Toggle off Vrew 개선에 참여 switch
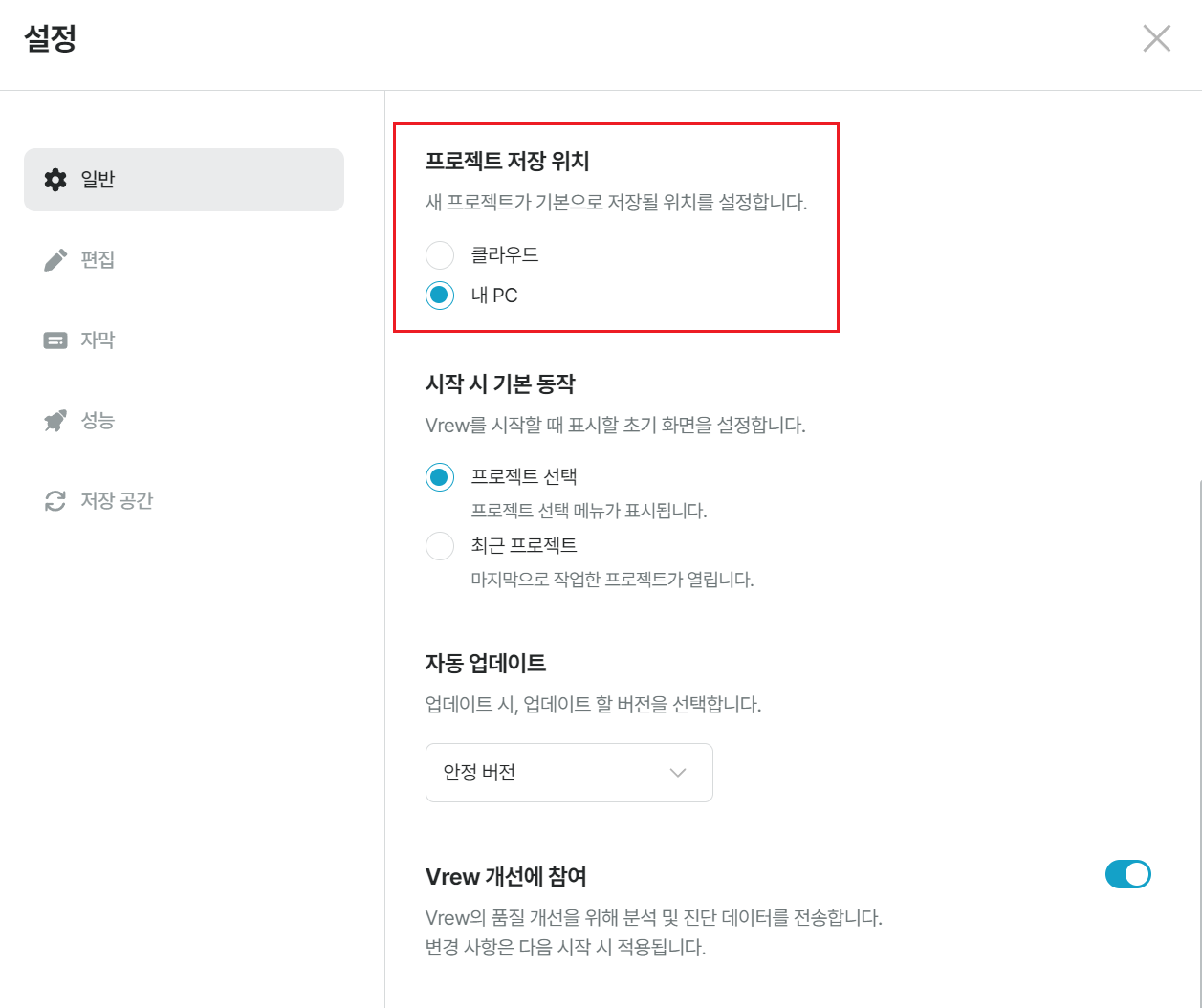This screenshot has width=1202, height=1008. tap(1128, 874)
